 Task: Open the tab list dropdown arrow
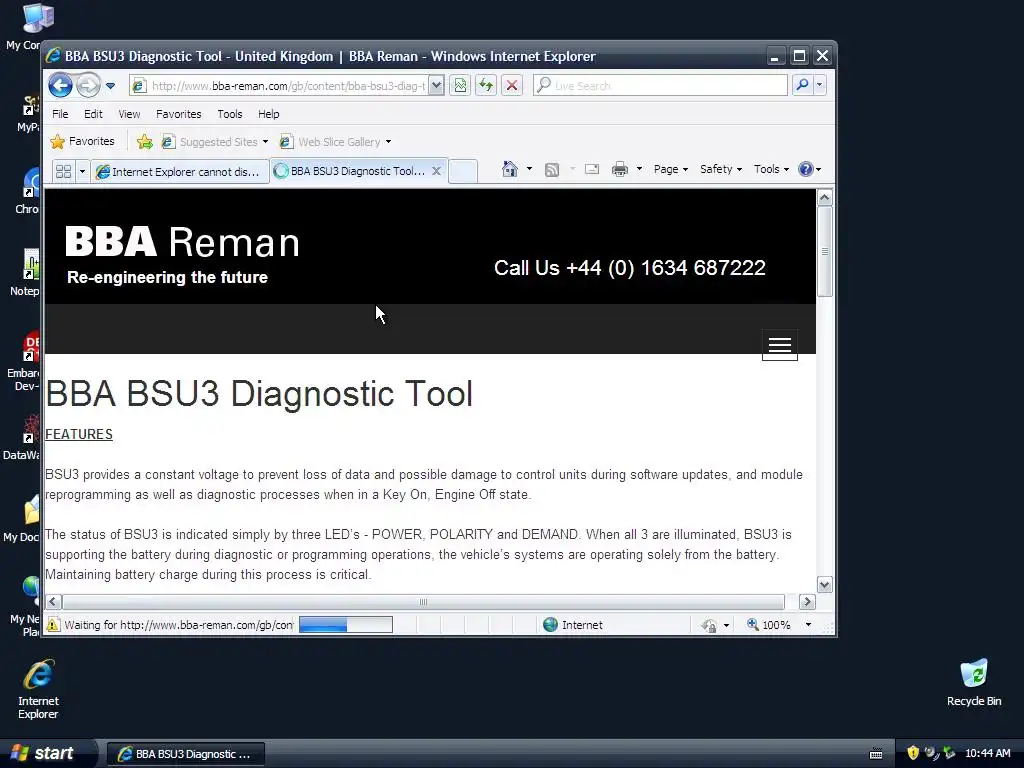point(82,172)
